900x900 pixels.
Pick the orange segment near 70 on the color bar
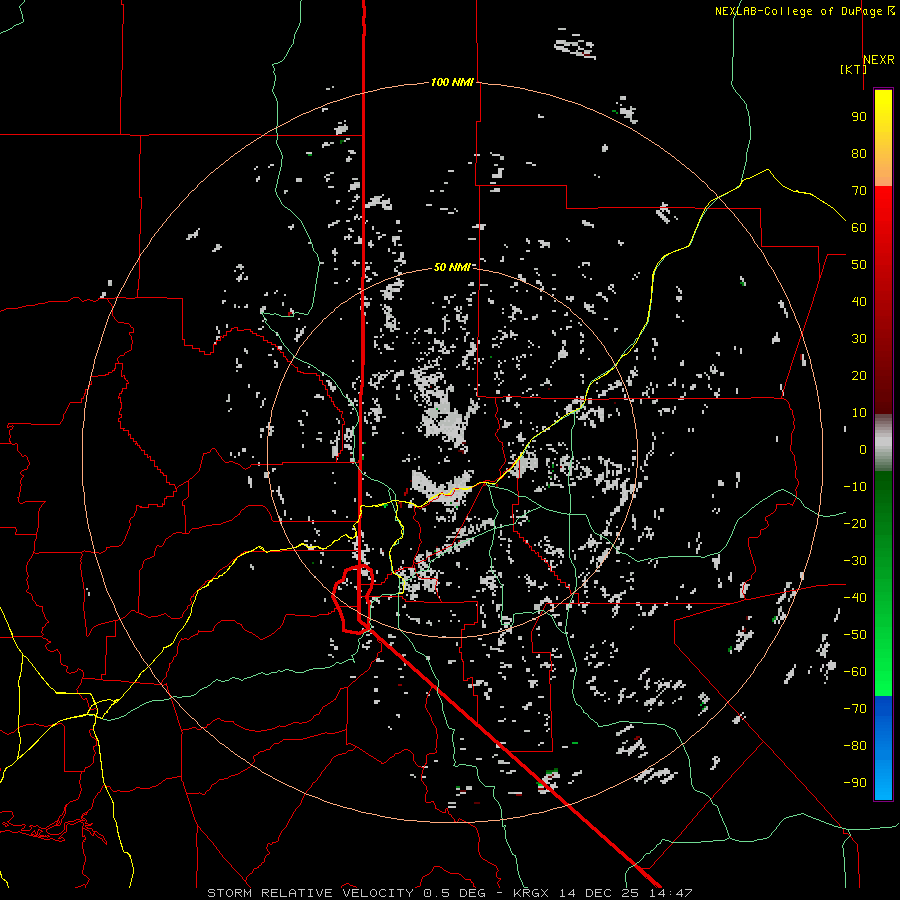[x=883, y=172]
